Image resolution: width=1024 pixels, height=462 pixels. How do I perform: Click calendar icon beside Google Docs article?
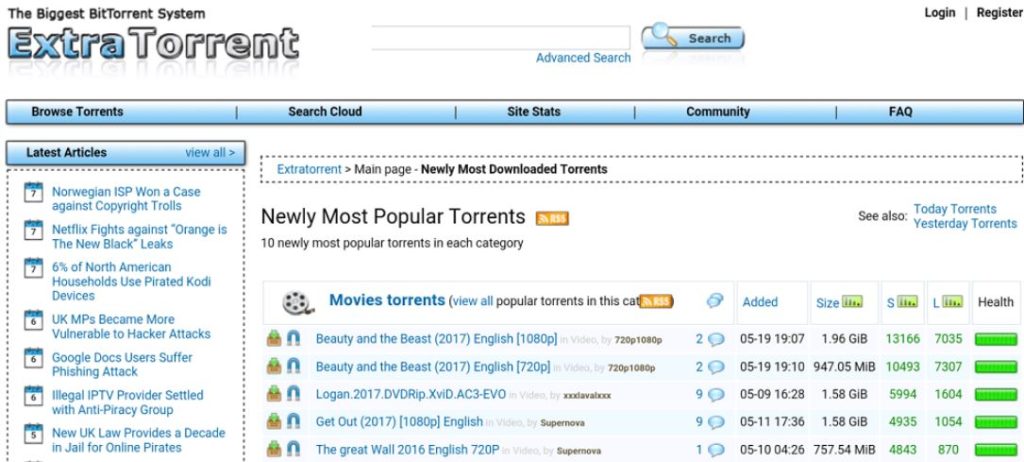[x=33, y=357]
